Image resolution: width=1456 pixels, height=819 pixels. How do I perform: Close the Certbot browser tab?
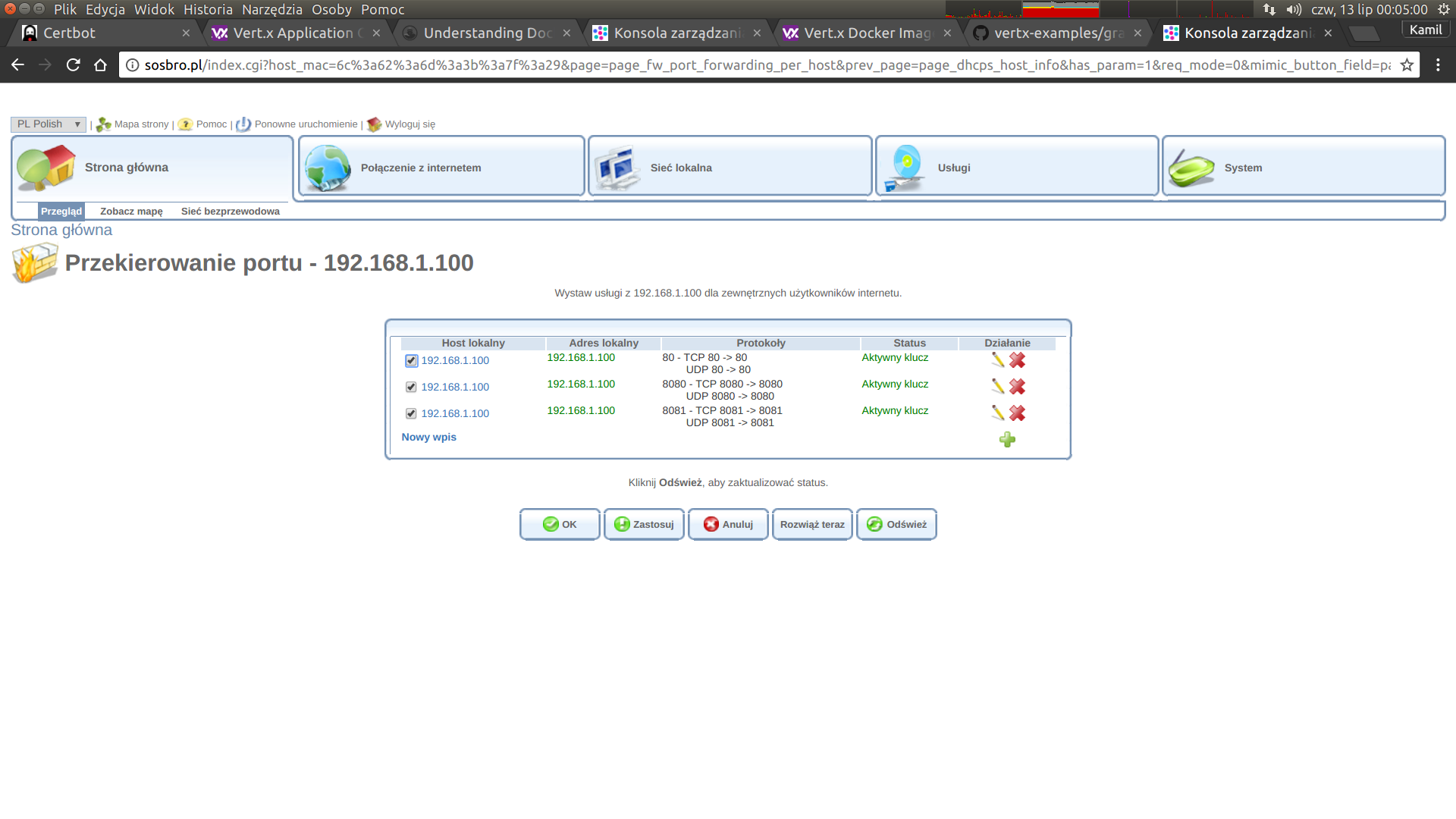pos(186,33)
